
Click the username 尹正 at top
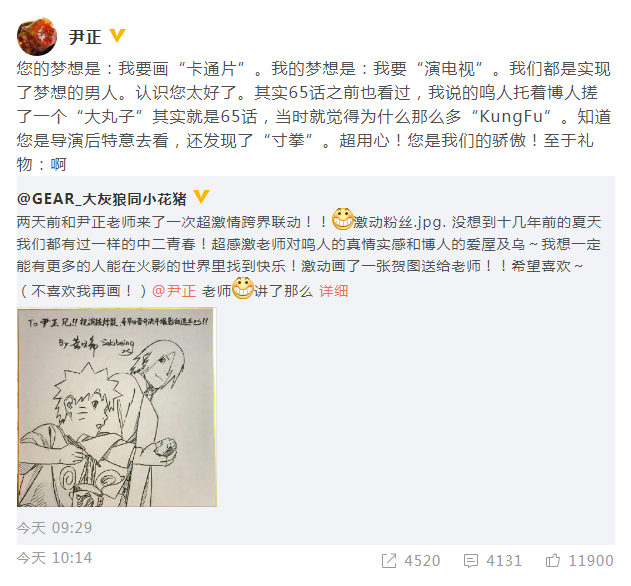(85, 37)
